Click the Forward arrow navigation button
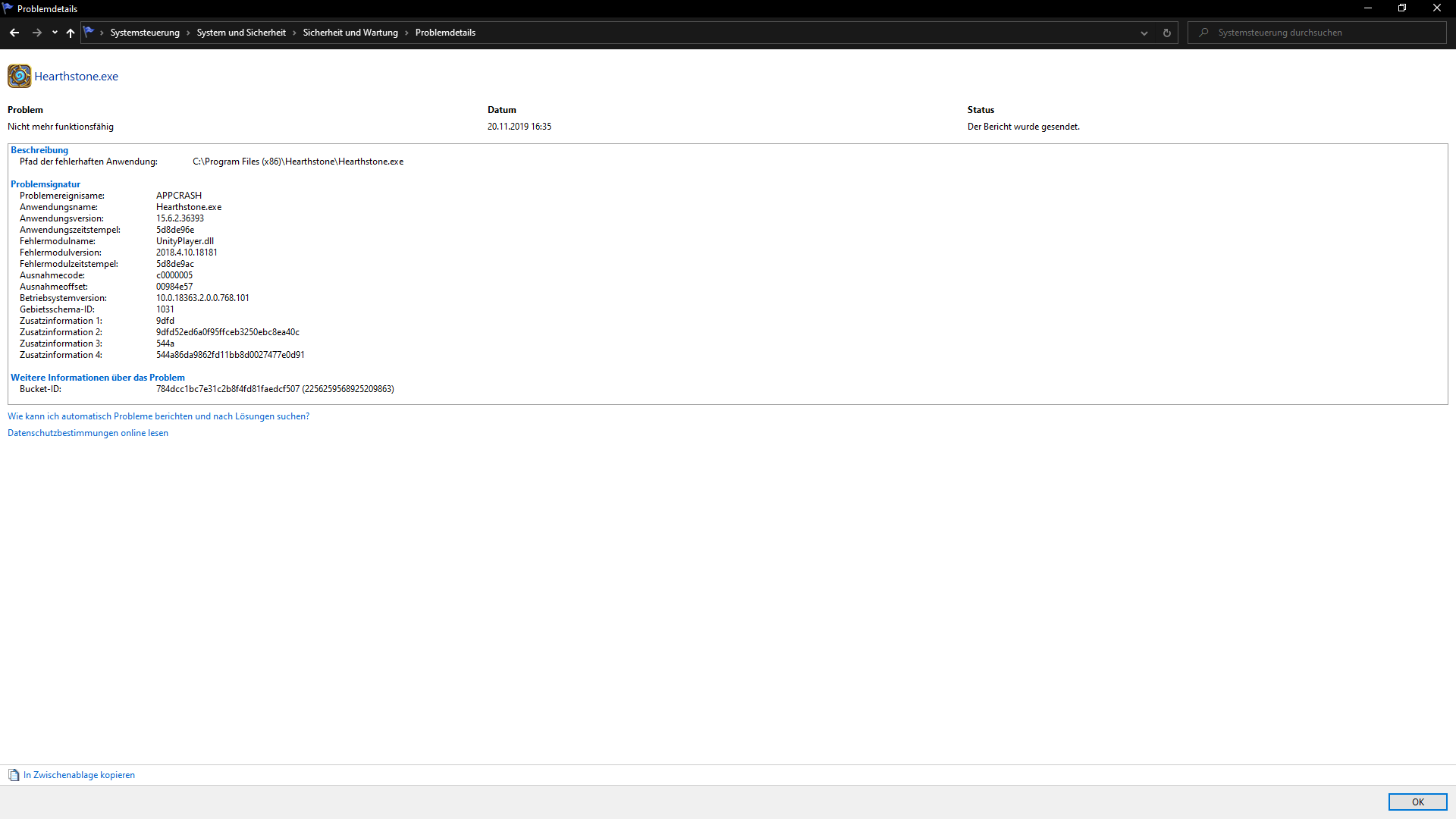Image resolution: width=1456 pixels, height=819 pixels. point(36,33)
